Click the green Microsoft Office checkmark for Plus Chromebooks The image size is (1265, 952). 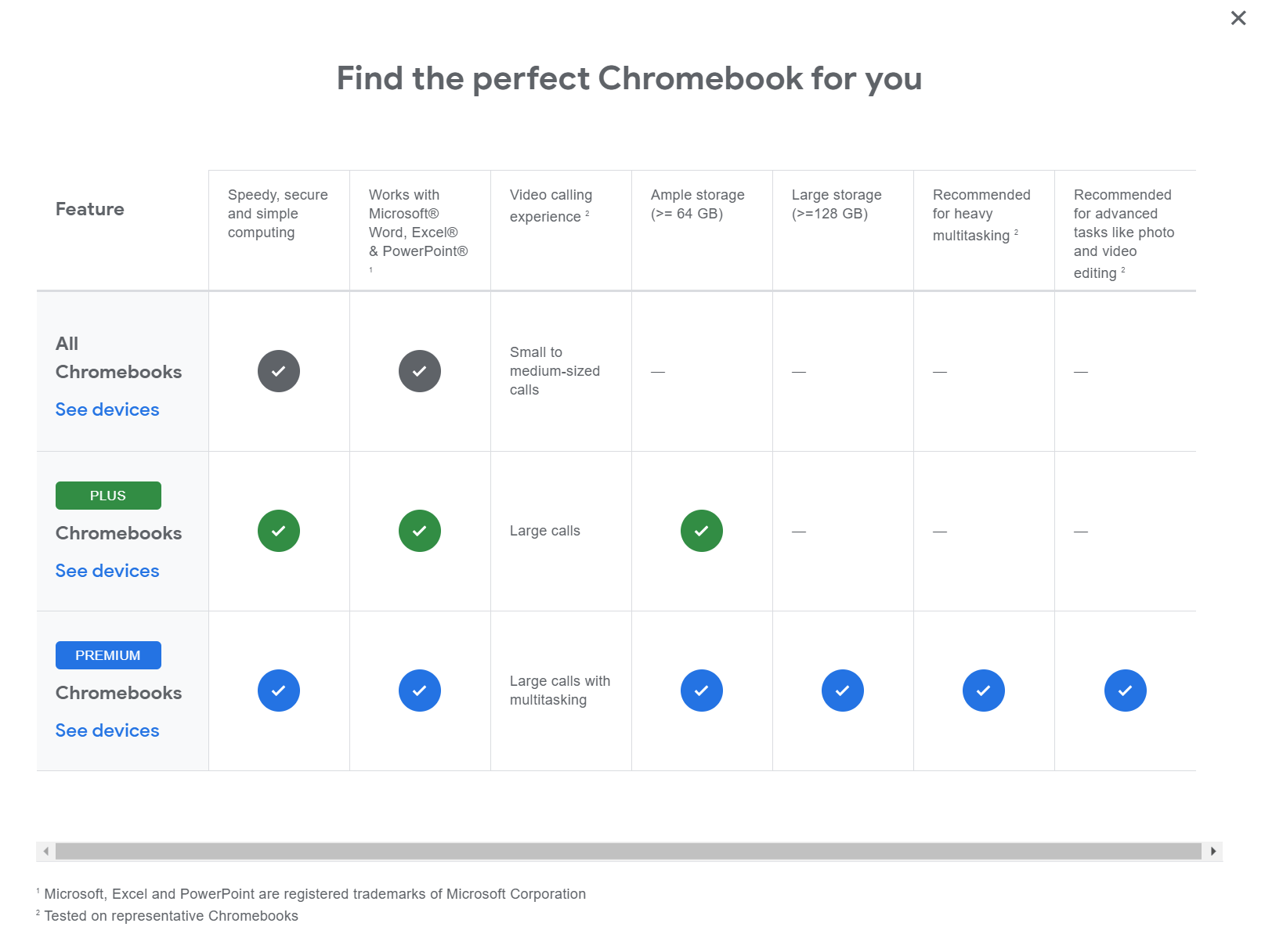click(420, 531)
